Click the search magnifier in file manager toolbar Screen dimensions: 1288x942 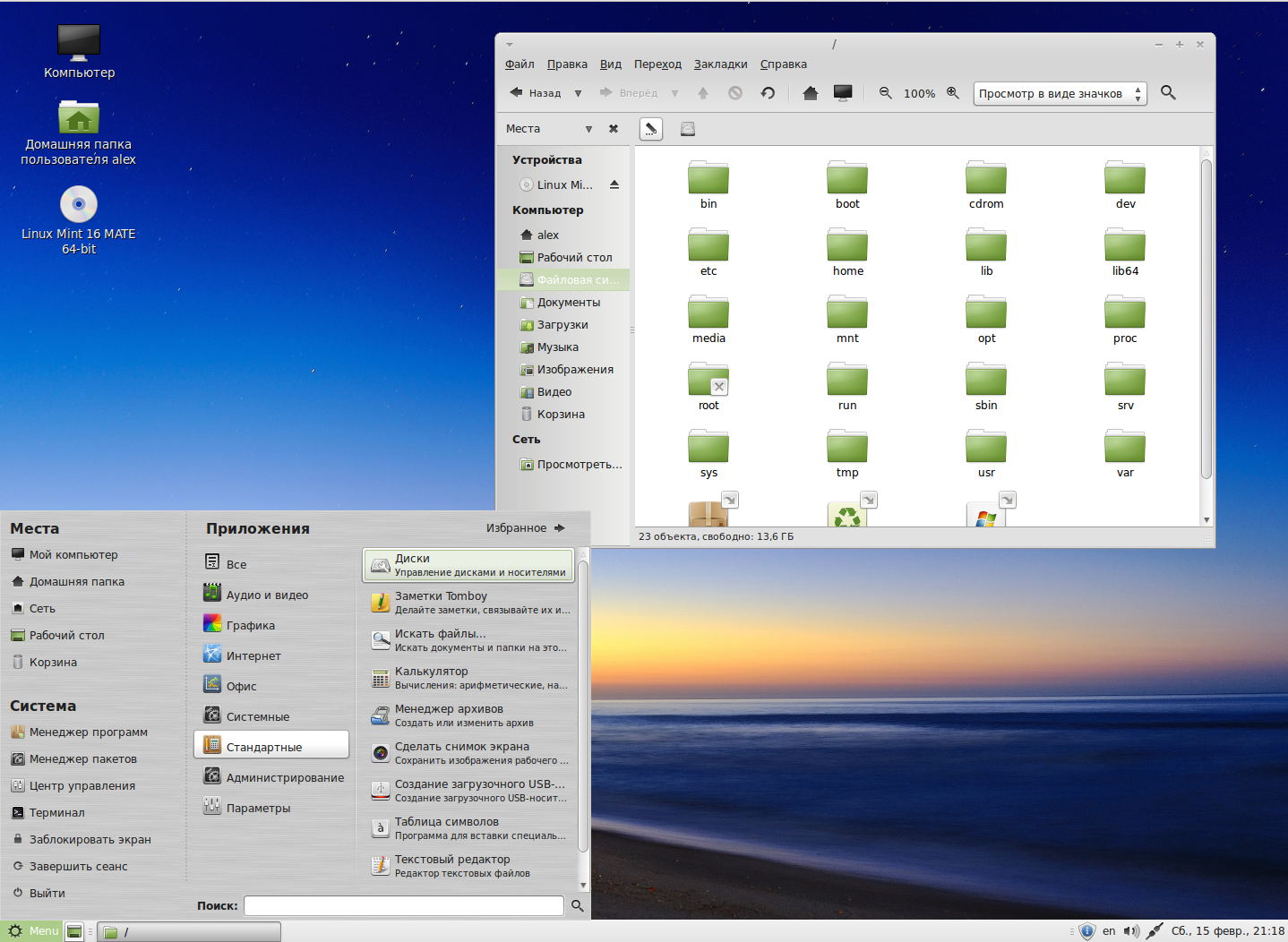[x=1168, y=92]
